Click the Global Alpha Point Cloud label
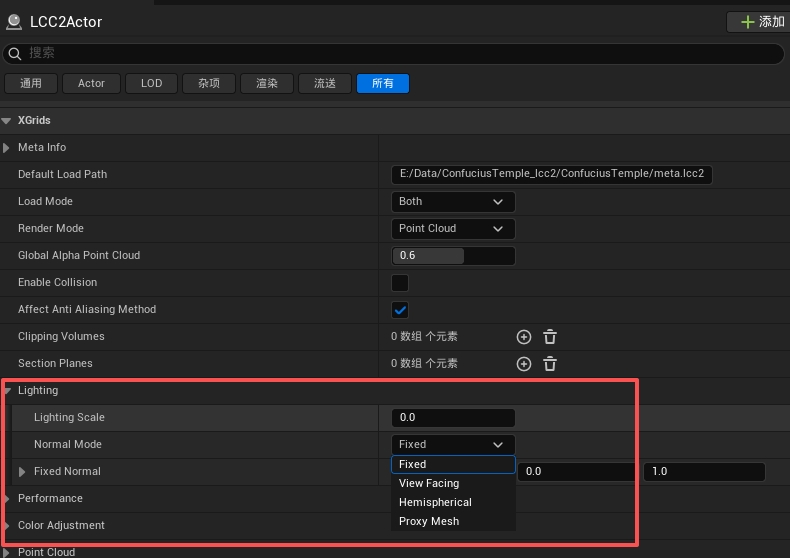790x558 pixels. pos(79,256)
